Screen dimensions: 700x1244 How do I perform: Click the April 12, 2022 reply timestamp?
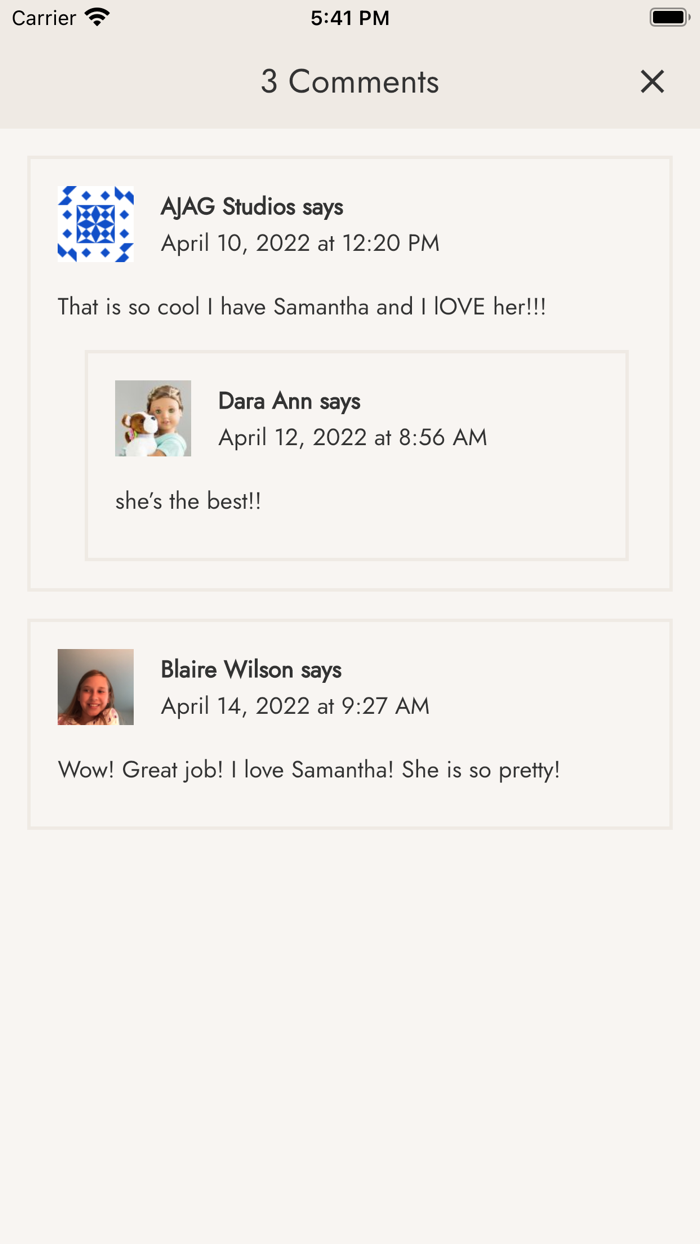point(353,437)
